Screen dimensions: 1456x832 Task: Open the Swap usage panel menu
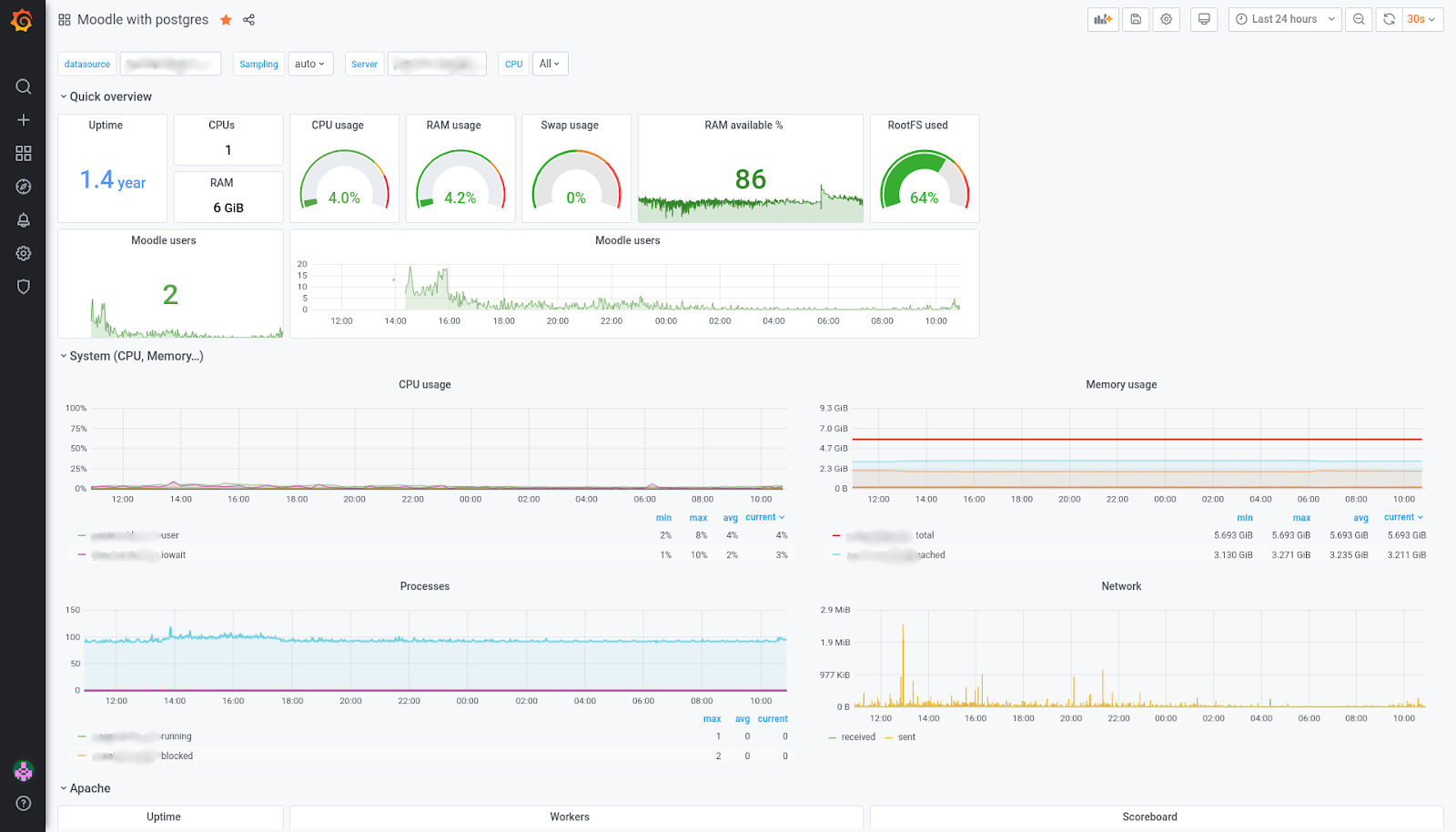click(570, 126)
